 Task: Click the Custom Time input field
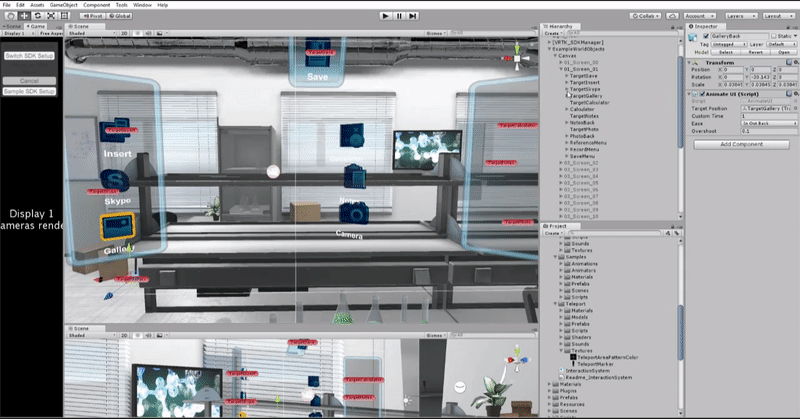point(769,116)
